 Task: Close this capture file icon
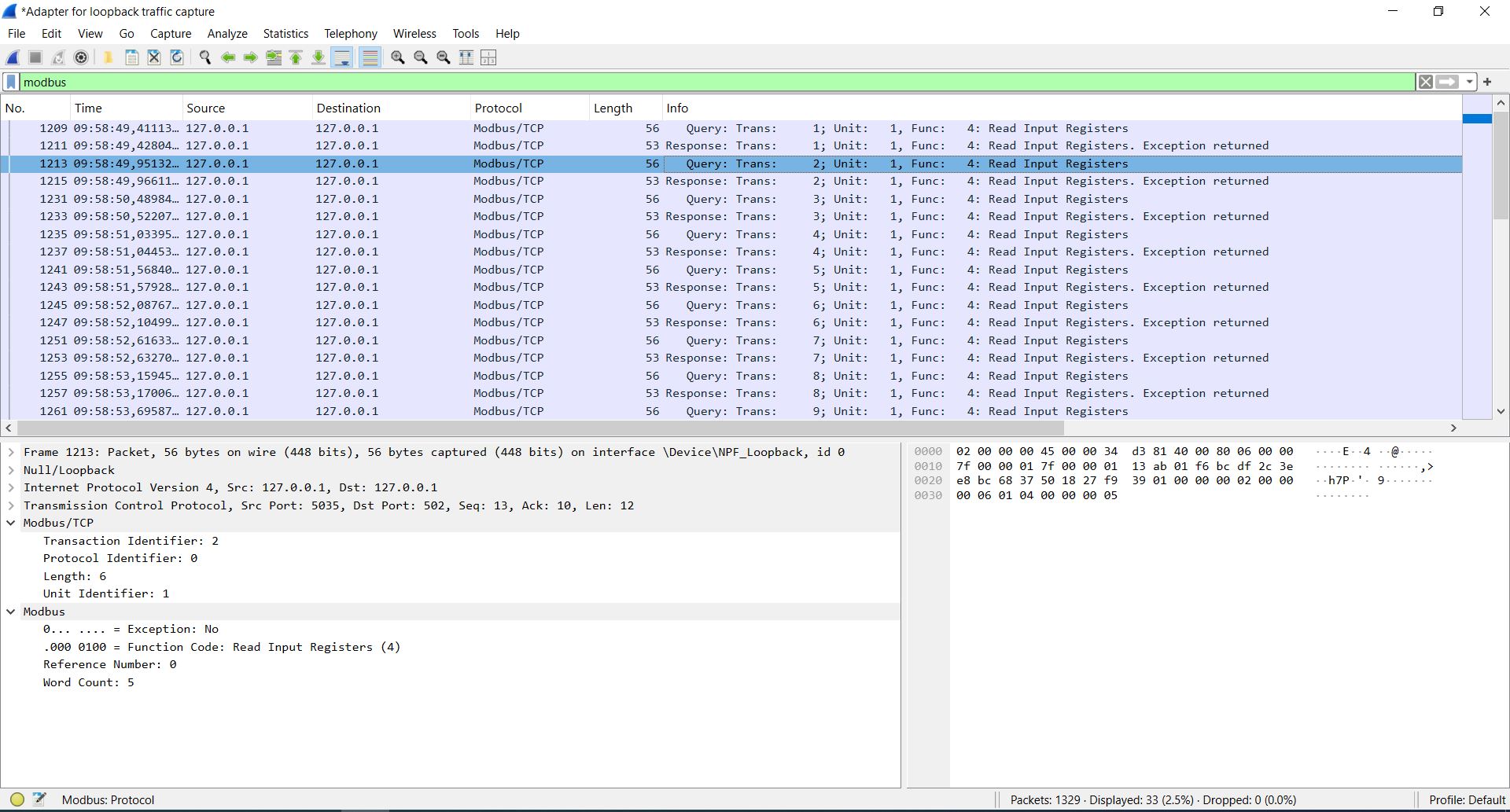[154, 57]
